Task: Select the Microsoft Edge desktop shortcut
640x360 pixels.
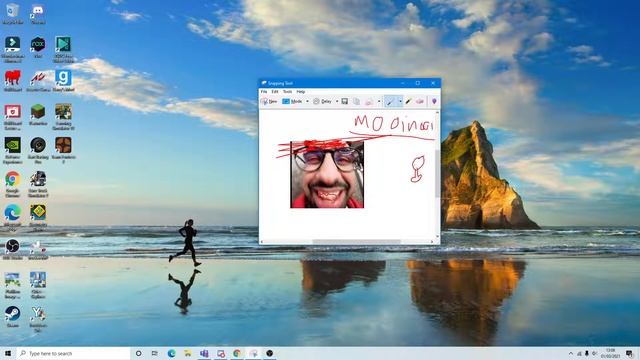Action: (x=13, y=217)
